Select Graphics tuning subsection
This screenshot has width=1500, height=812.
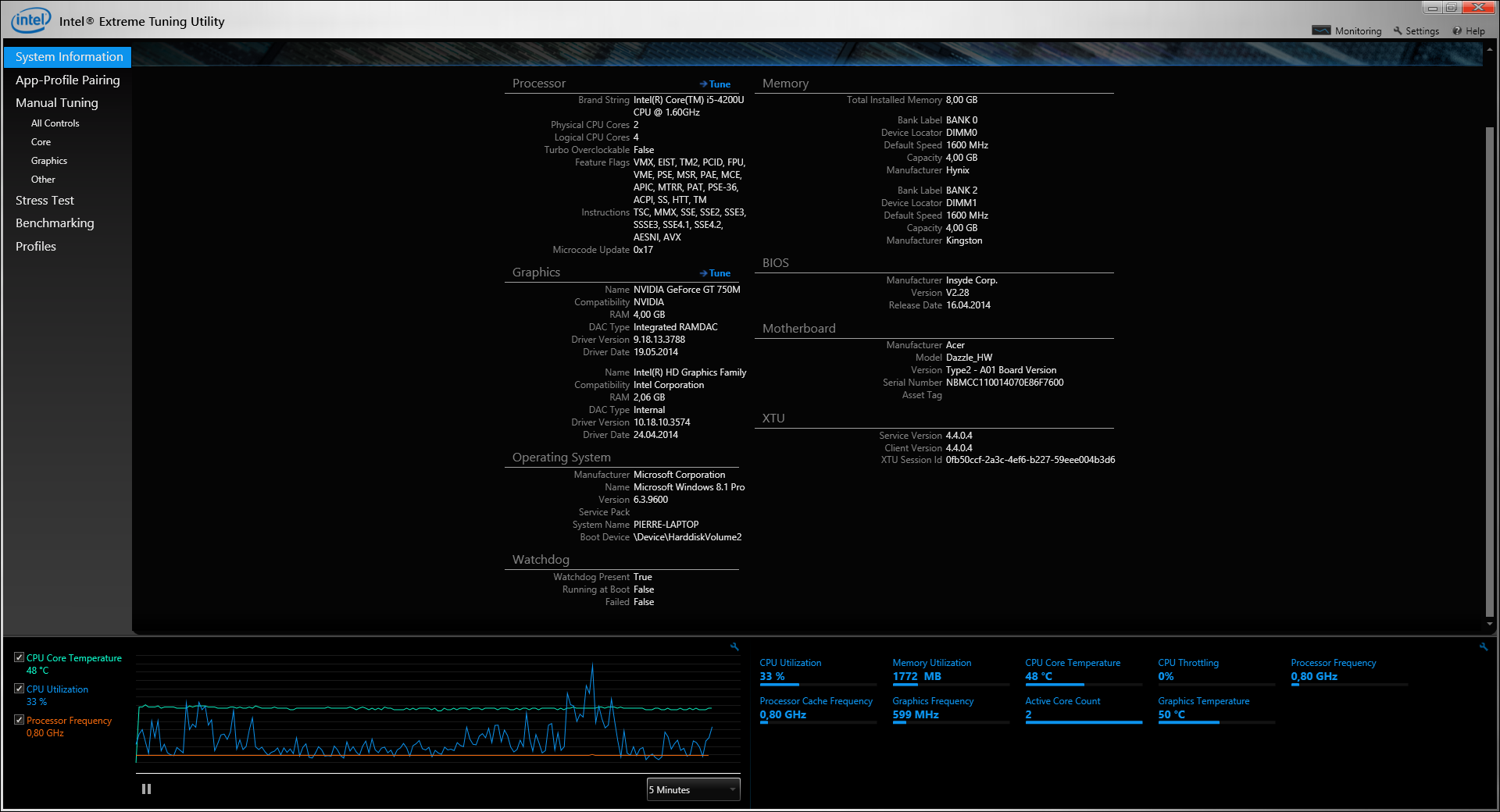pos(49,161)
